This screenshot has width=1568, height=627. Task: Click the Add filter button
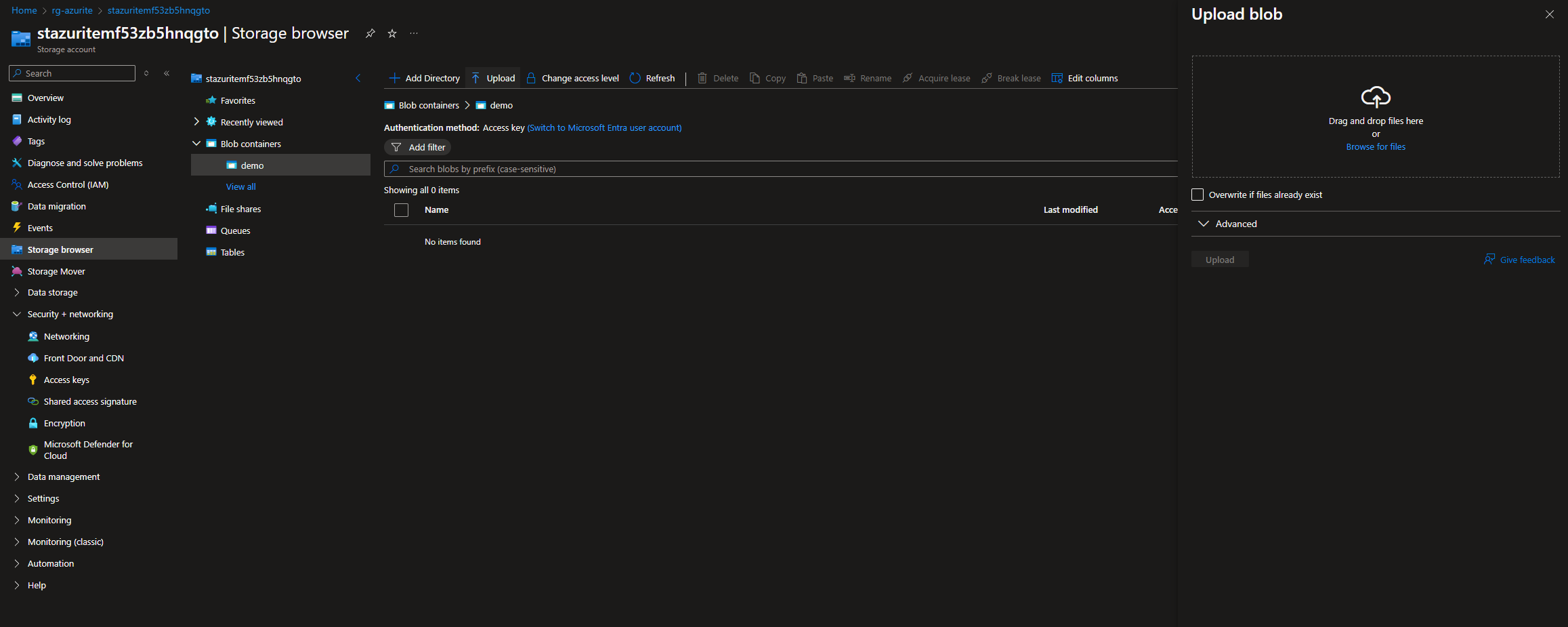[x=417, y=147]
